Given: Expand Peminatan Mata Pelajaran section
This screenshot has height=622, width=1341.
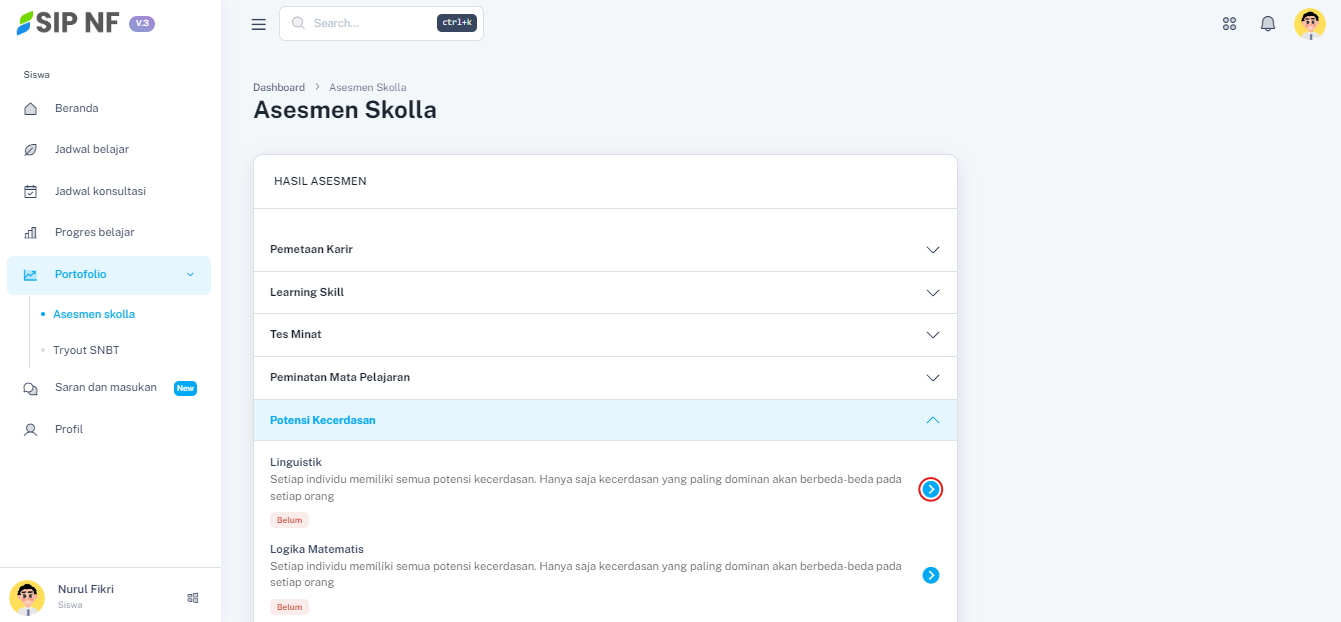Looking at the screenshot, I should pyautogui.click(x=605, y=377).
